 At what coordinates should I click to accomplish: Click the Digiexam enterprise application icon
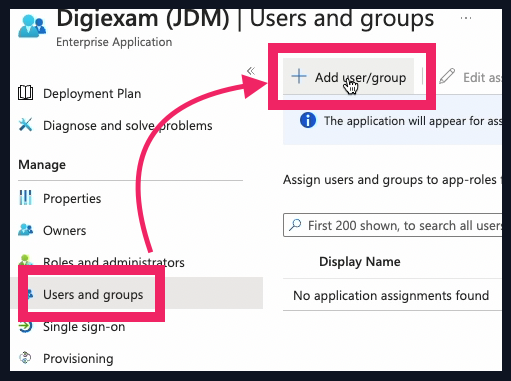point(32,26)
